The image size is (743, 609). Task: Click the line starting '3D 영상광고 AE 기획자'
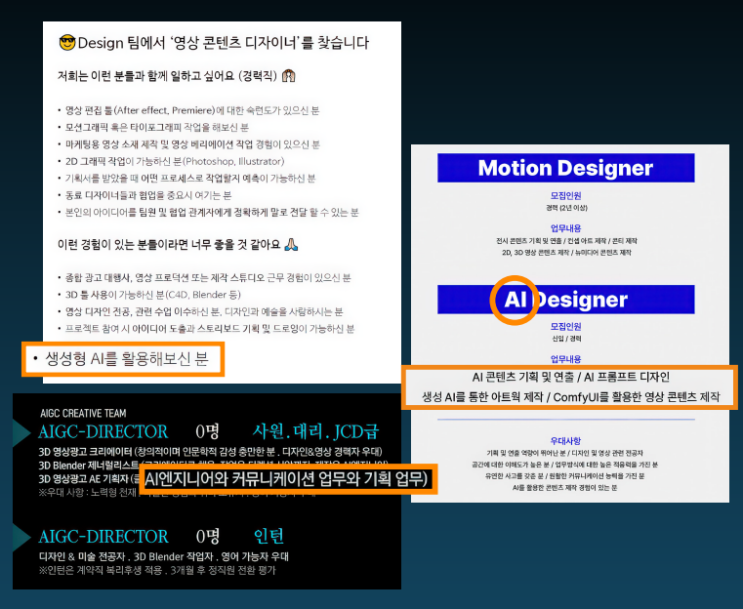[x=89, y=479]
